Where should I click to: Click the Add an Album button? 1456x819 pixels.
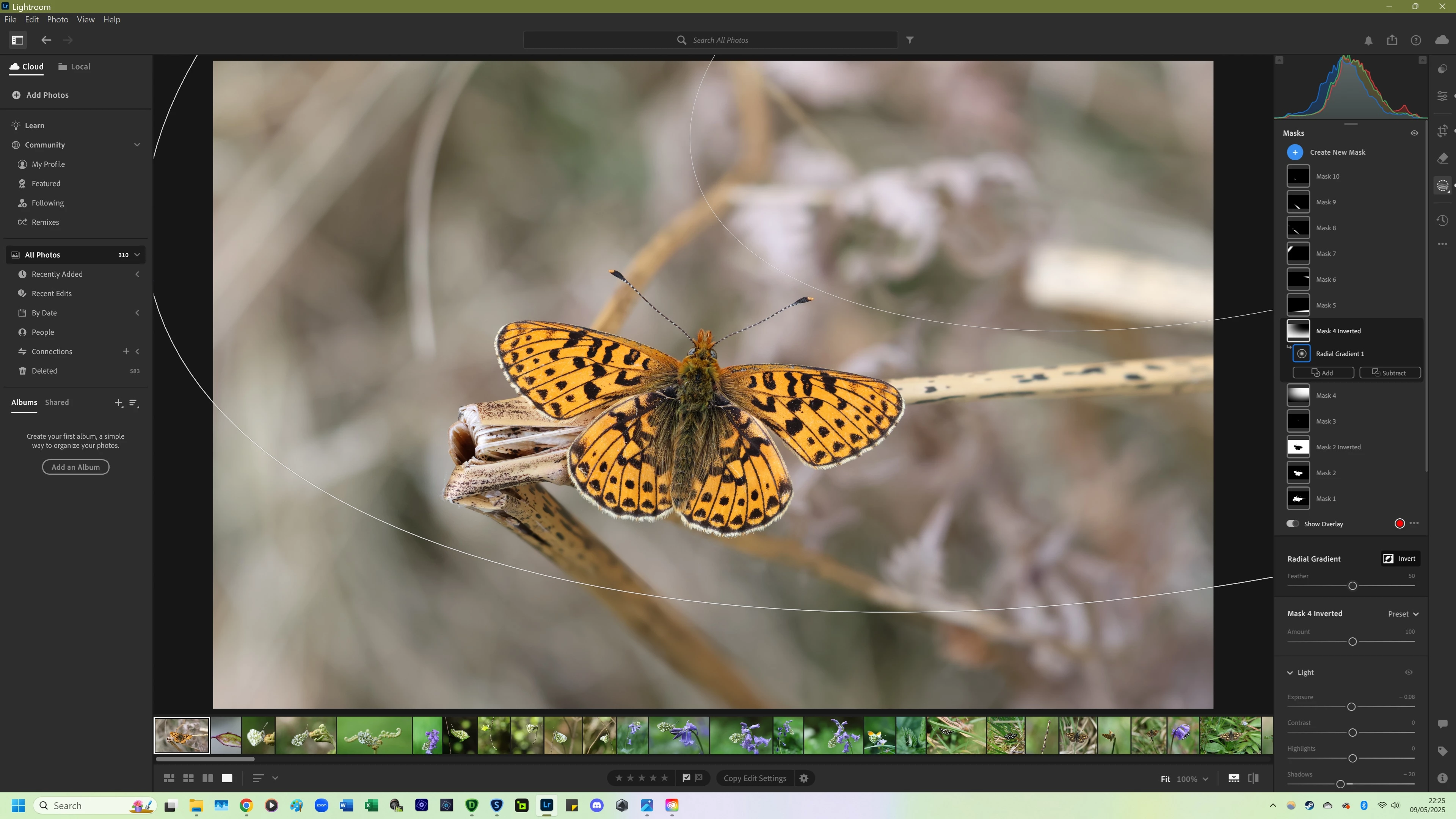[x=76, y=467]
